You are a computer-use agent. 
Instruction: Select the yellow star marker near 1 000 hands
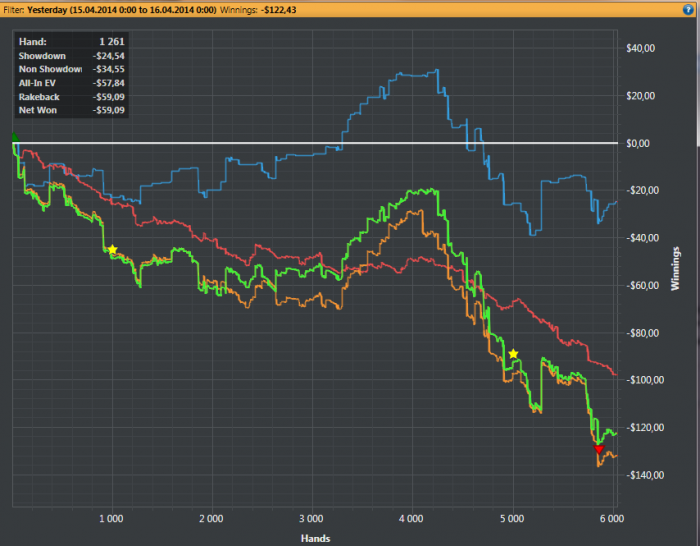coord(112,250)
